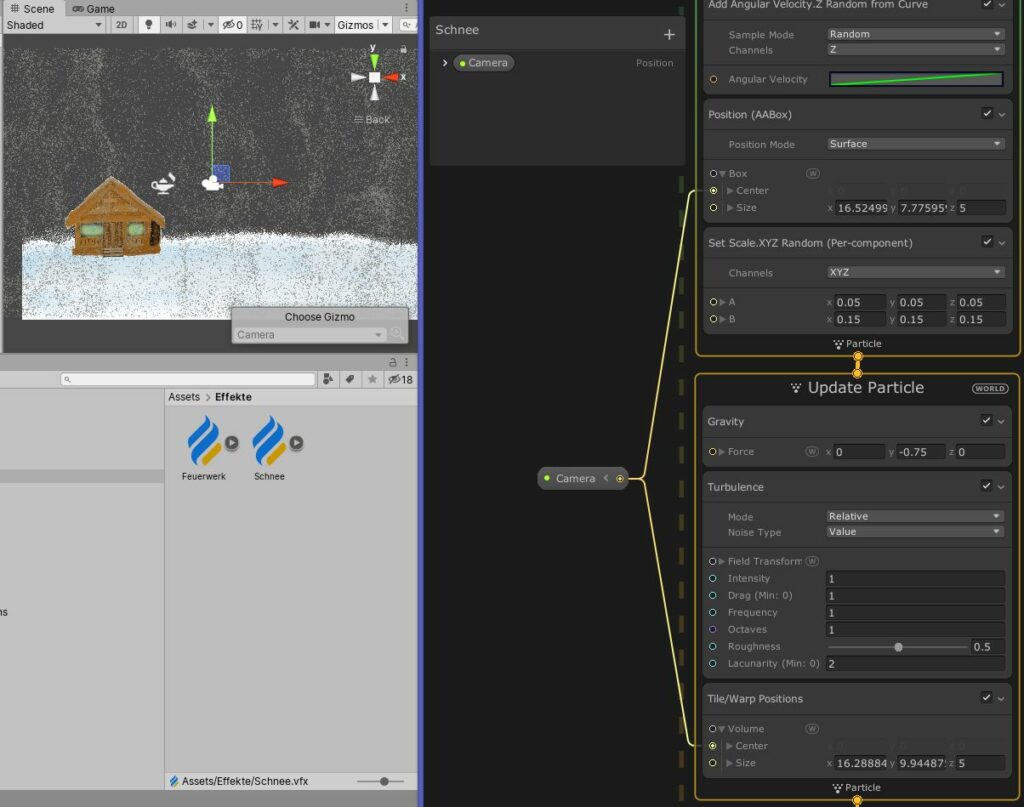Open the Noise Type dropdown
This screenshot has width=1024, height=807.
tap(915, 532)
